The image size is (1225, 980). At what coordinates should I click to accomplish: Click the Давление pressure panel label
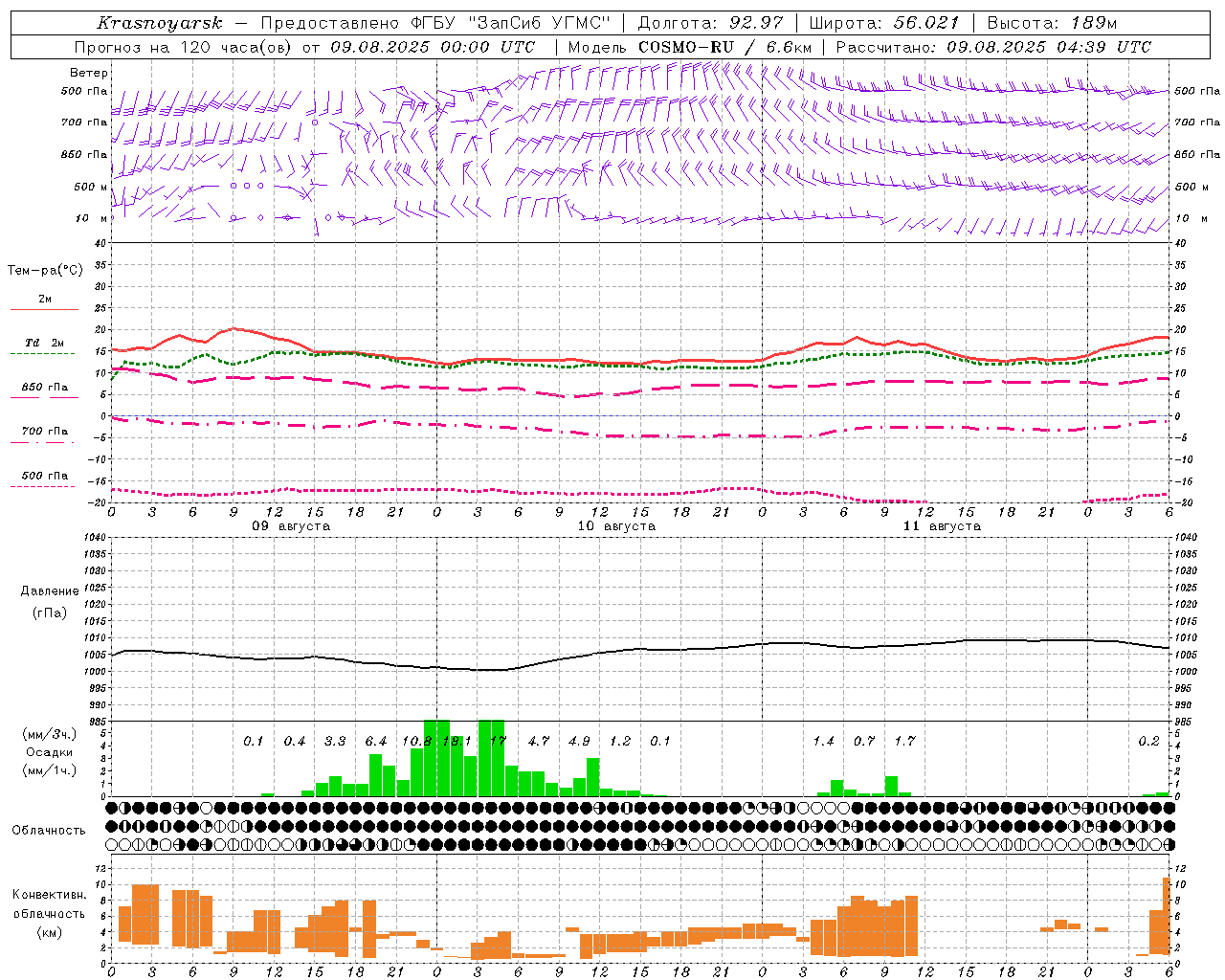pyautogui.click(x=50, y=591)
